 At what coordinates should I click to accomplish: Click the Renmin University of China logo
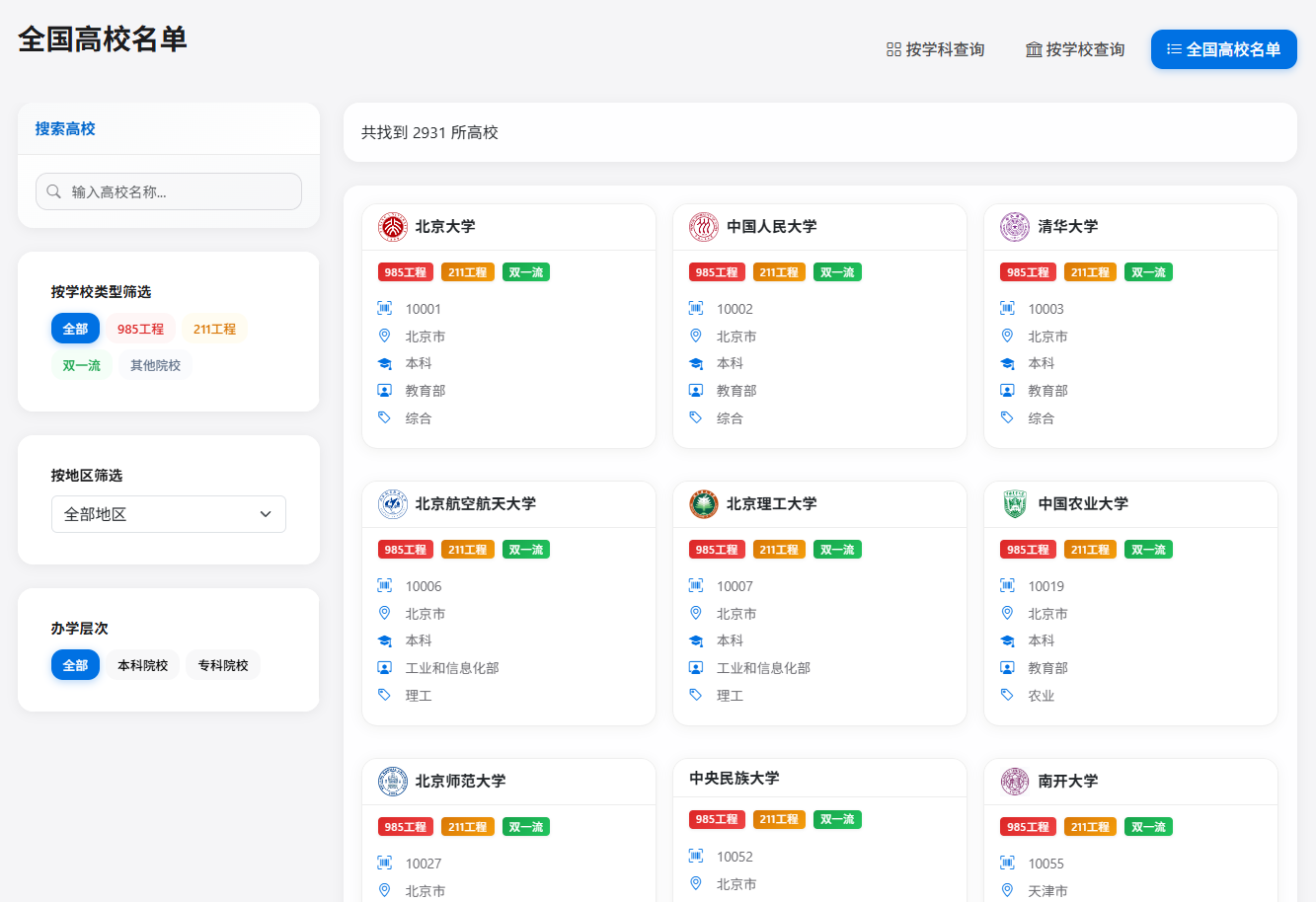point(704,227)
